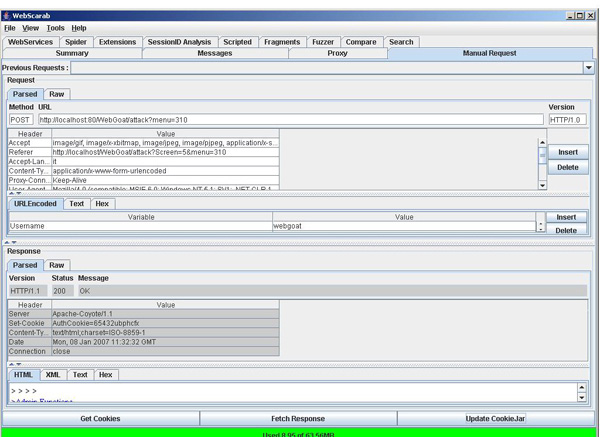Open the Fuzzer tab
The height and width of the screenshot is (437, 600).
tap(323, 42)
